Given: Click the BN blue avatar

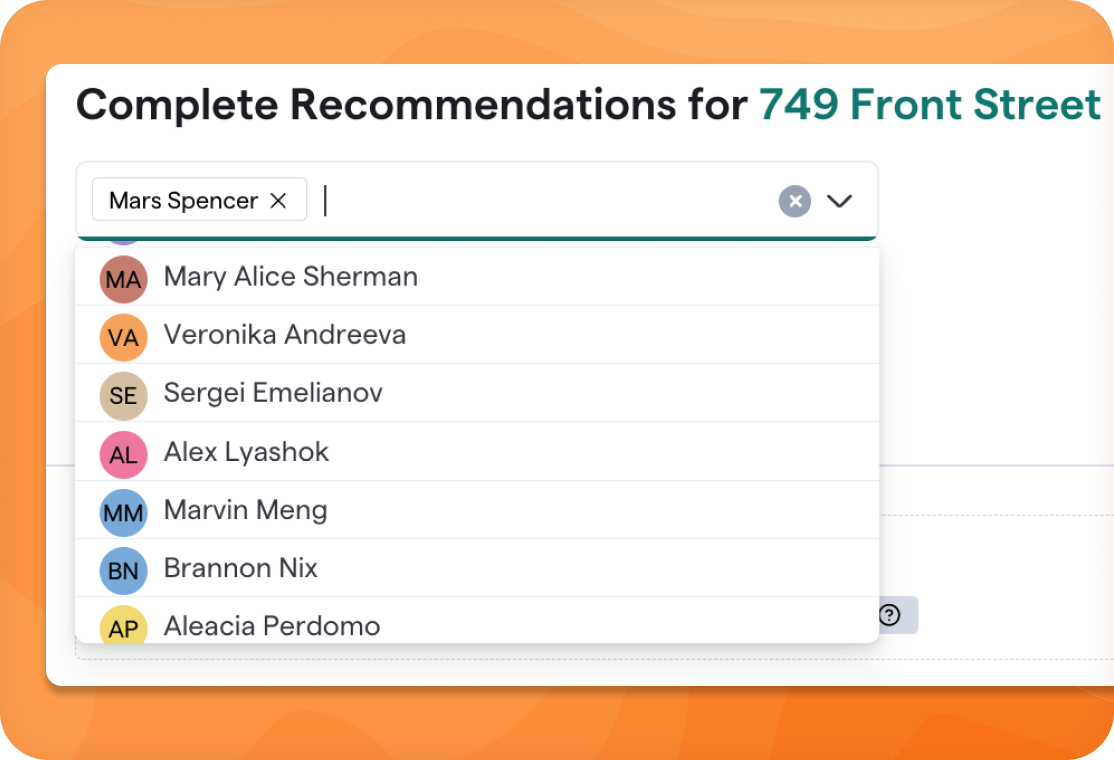Looking at the screenshot, I should pyautogui.click(x=124, y=570).
